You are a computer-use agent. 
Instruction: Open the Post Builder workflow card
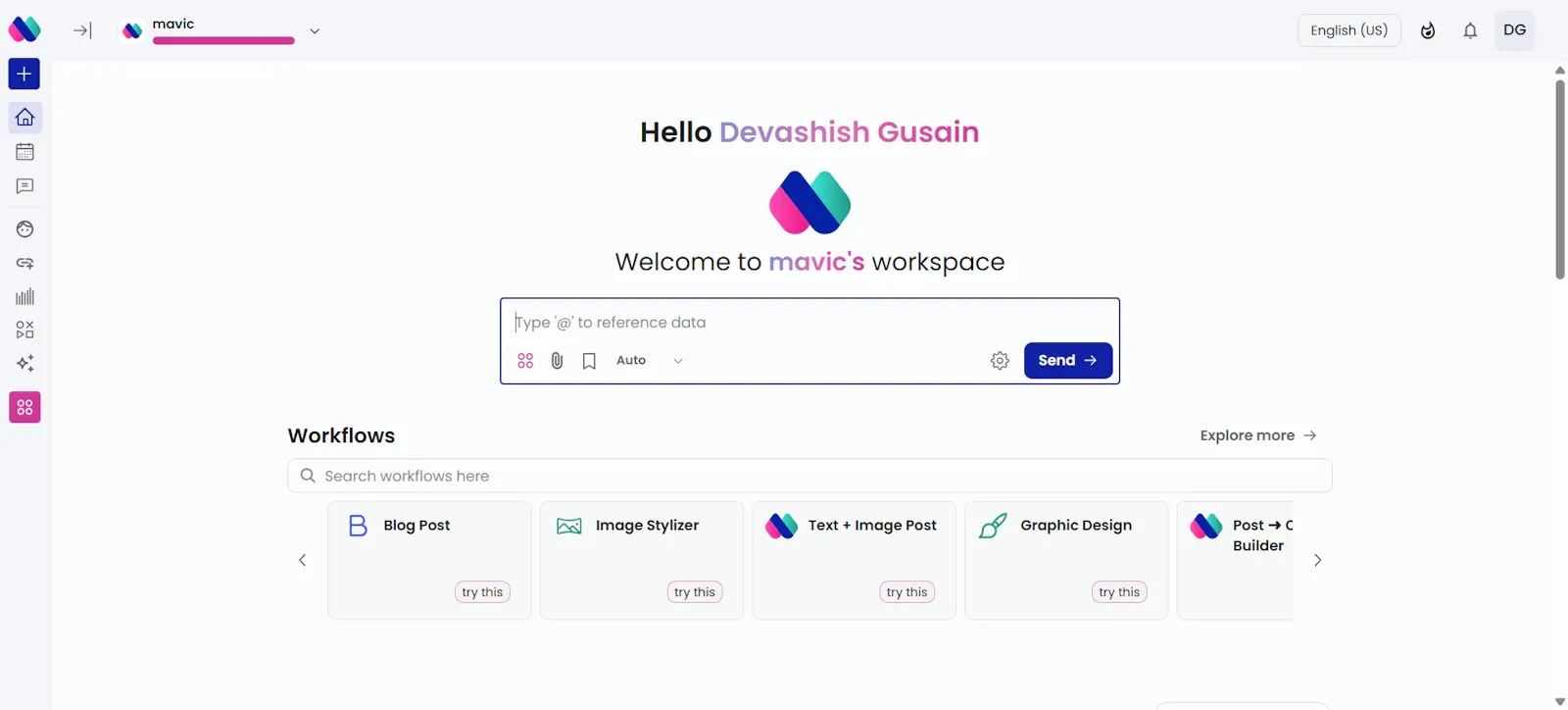click(x=1235, y=560)
